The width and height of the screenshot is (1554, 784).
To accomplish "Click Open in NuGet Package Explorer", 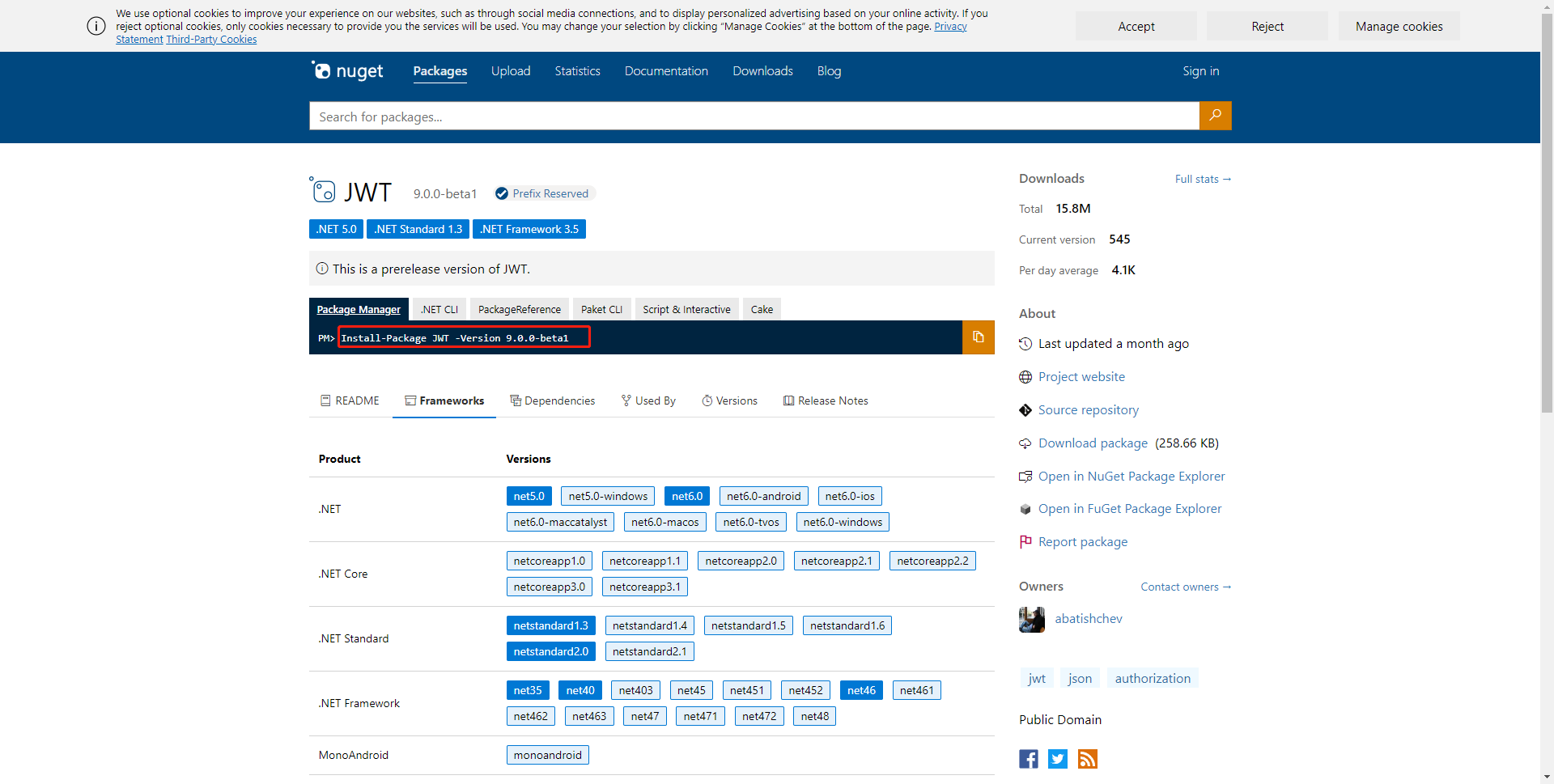I will (x=1132, y=477).
